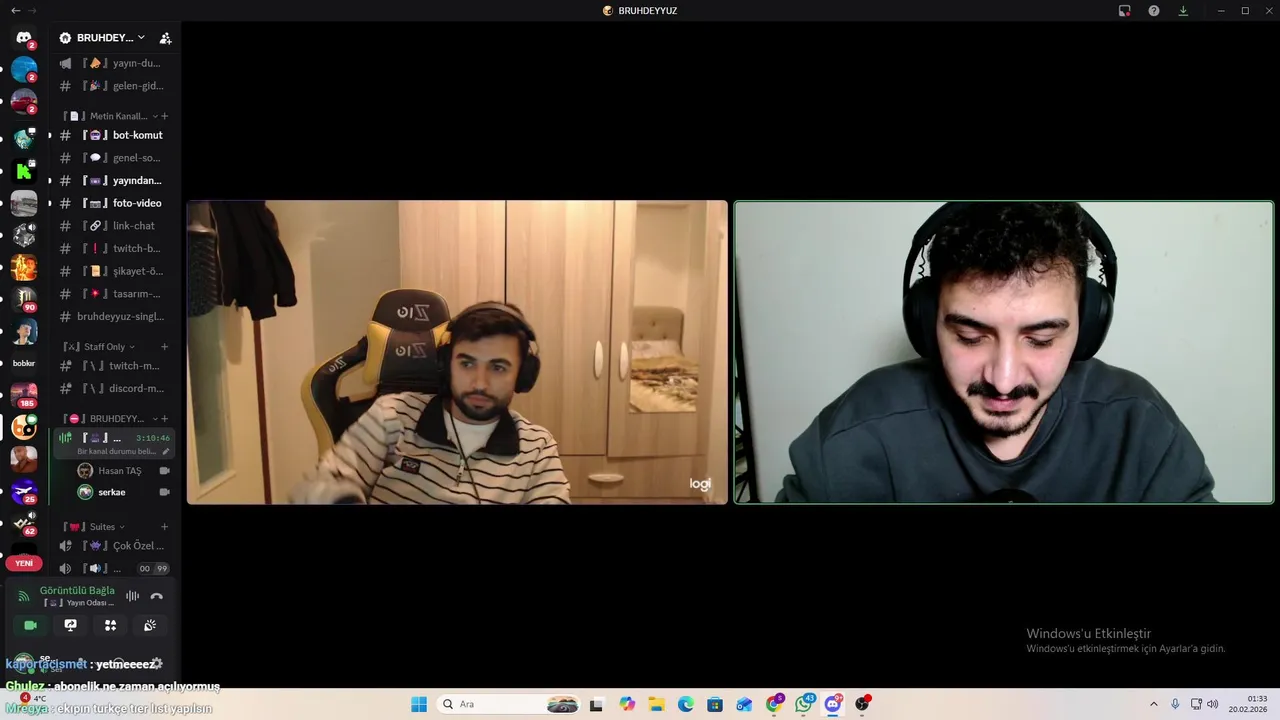Open the WhatsApp icon in the taskbar

(804, 704)
